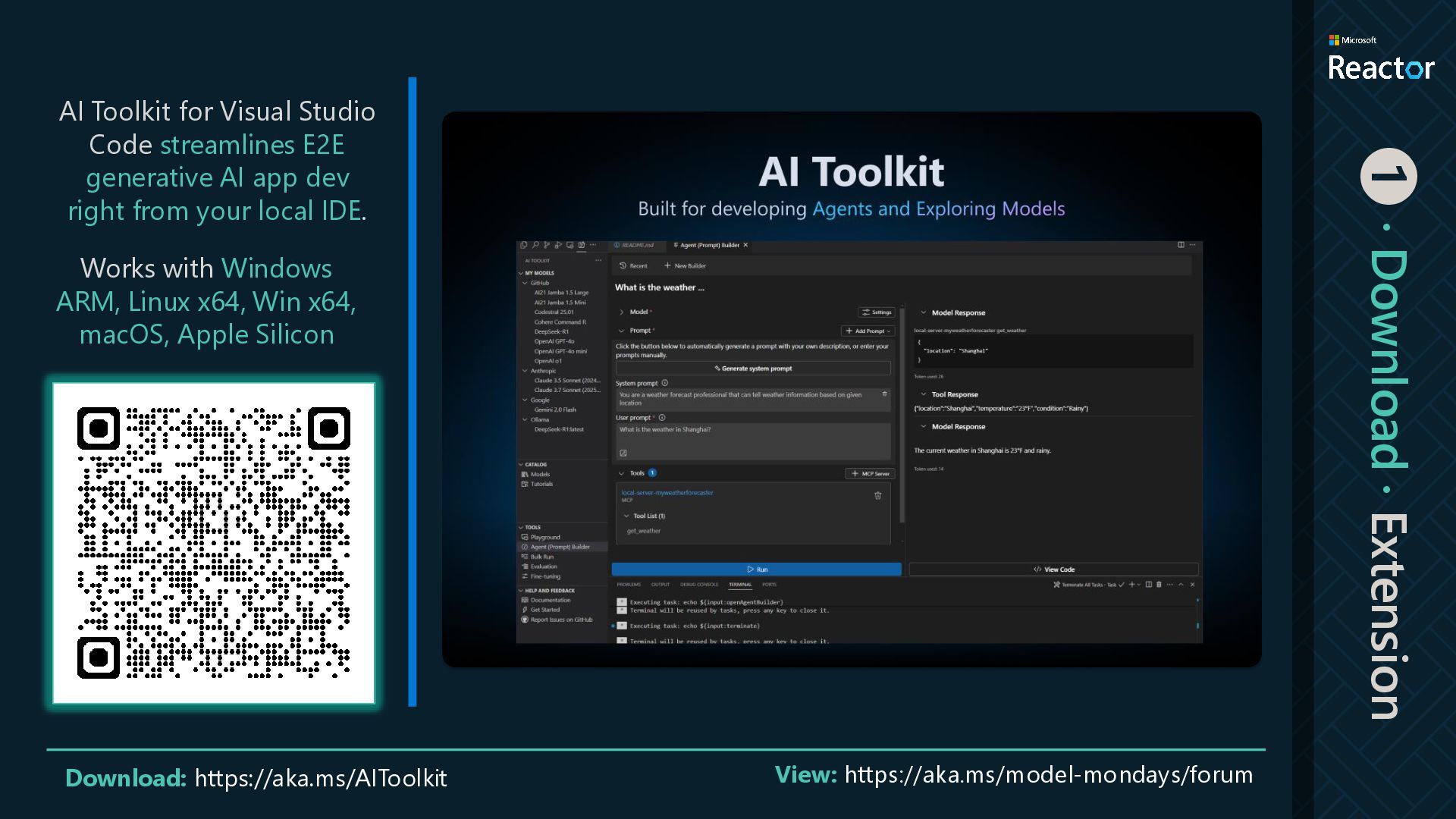Switch to the PORTS panel tab
1456x819 pixels.
click(769, 585)
